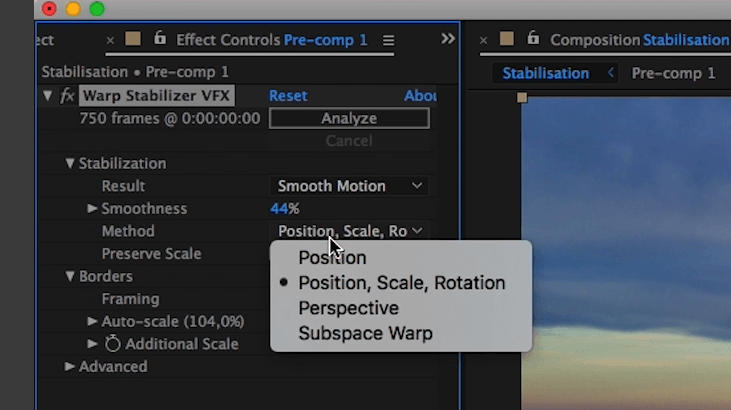
Task: Collapse the Warp Stabilizer VFX effect triangle
Action: coord(48,96)
